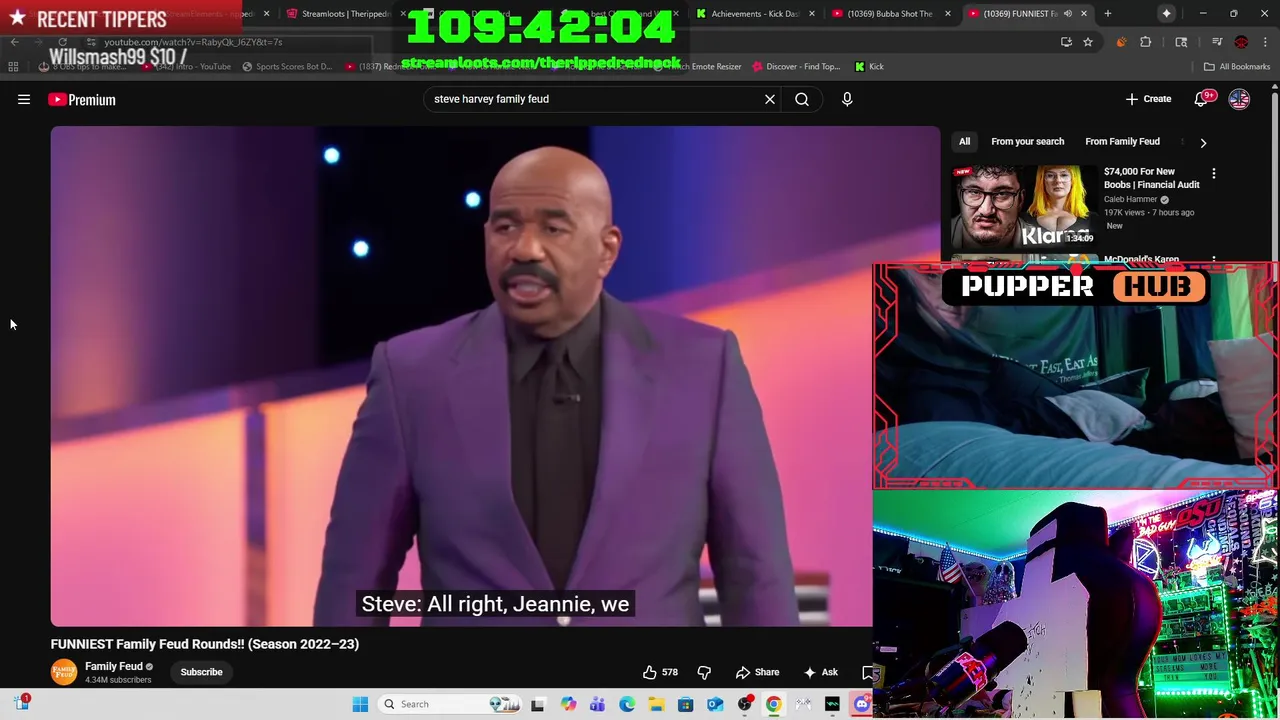Open options for the Caleb Hammer video
The image size is (1280, 720).
[x=1214, y=174]
